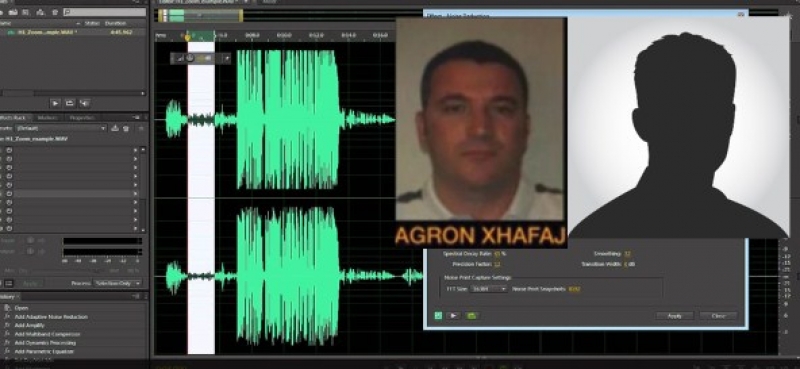Toggle the green power button in Noise Reduction dialog
Viewport: 800px width, 369px height.
click(438, 316)
